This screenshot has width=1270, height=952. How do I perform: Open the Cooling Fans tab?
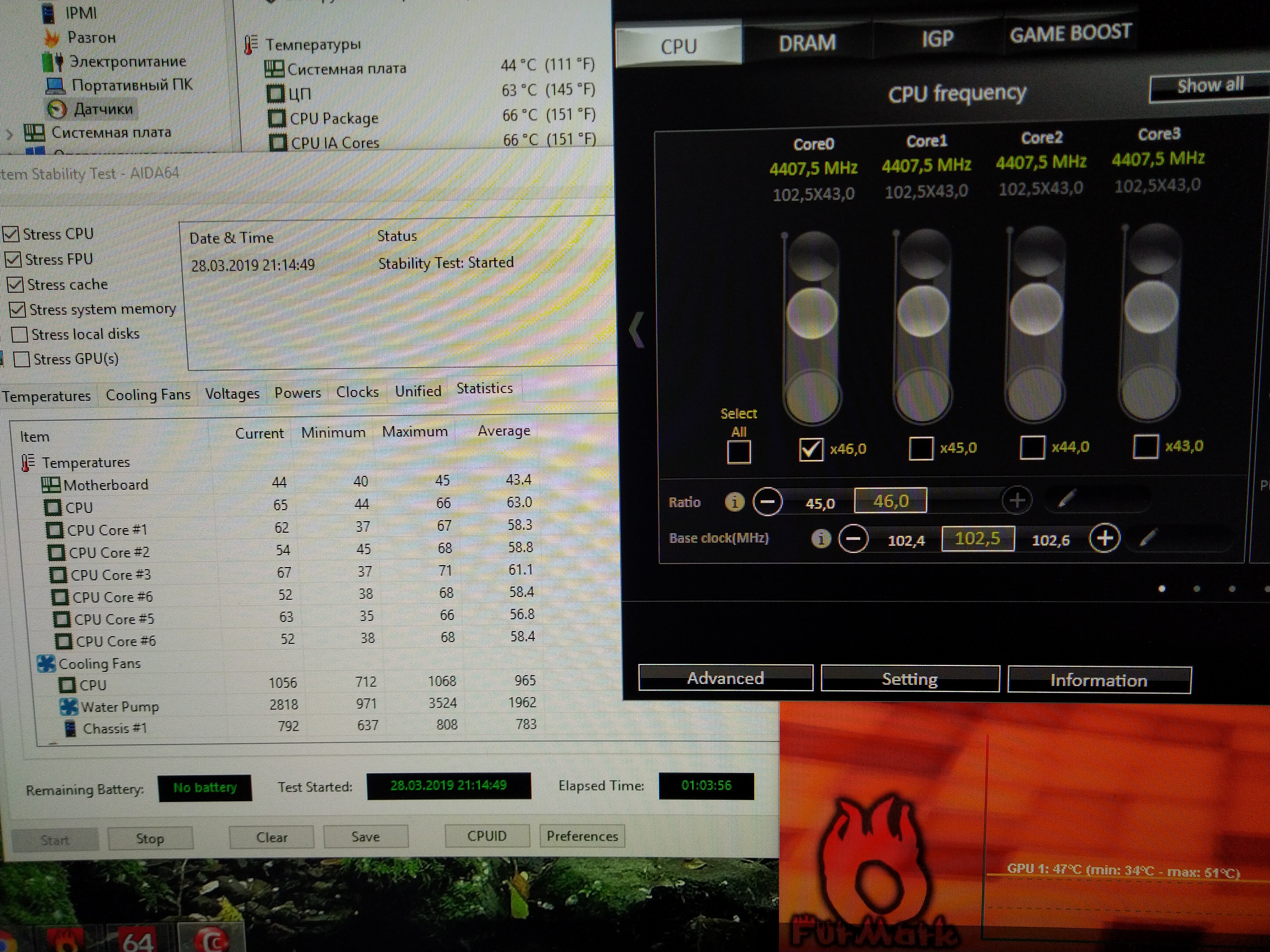point(147,395)
